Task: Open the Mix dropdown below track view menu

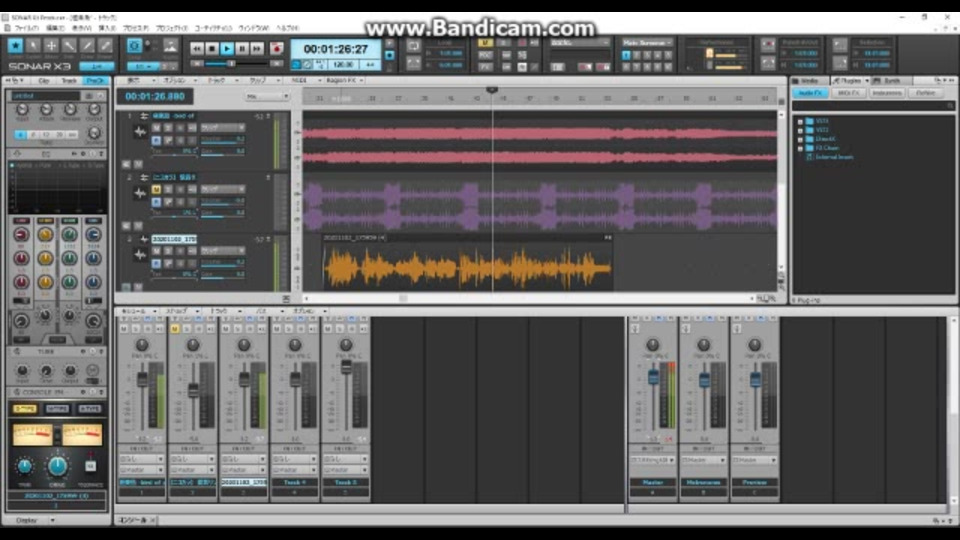Action: click(267, 96)
